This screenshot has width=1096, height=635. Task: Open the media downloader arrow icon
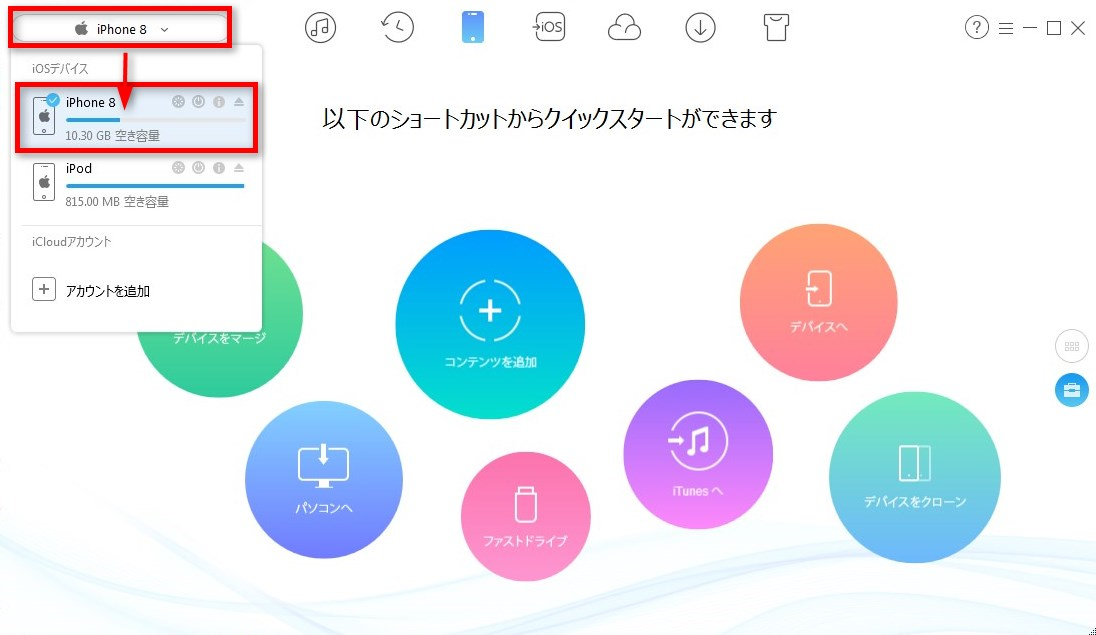700,28
